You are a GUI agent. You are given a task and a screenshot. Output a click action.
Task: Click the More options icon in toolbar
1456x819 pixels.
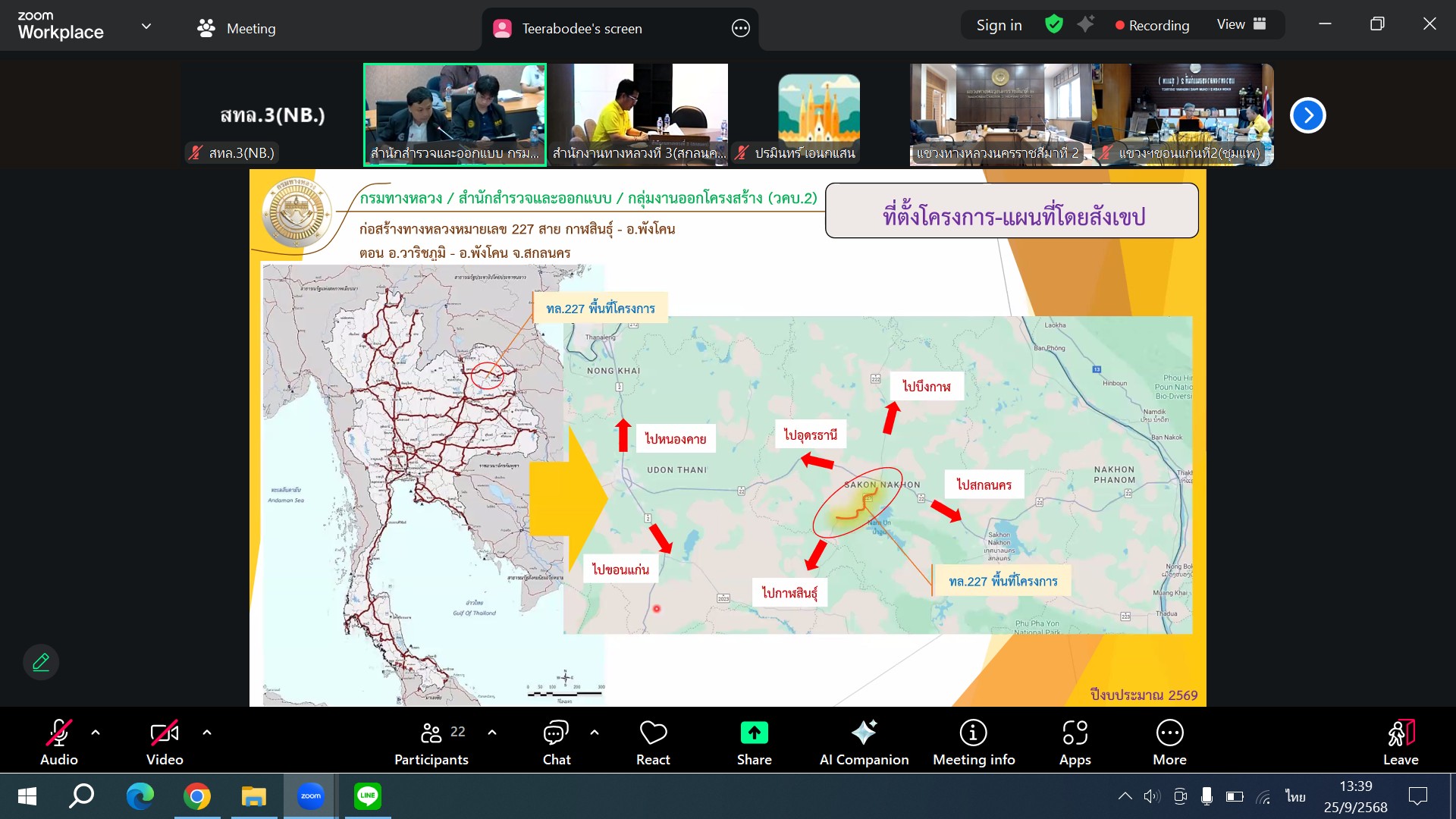[x=1169, y=733]
